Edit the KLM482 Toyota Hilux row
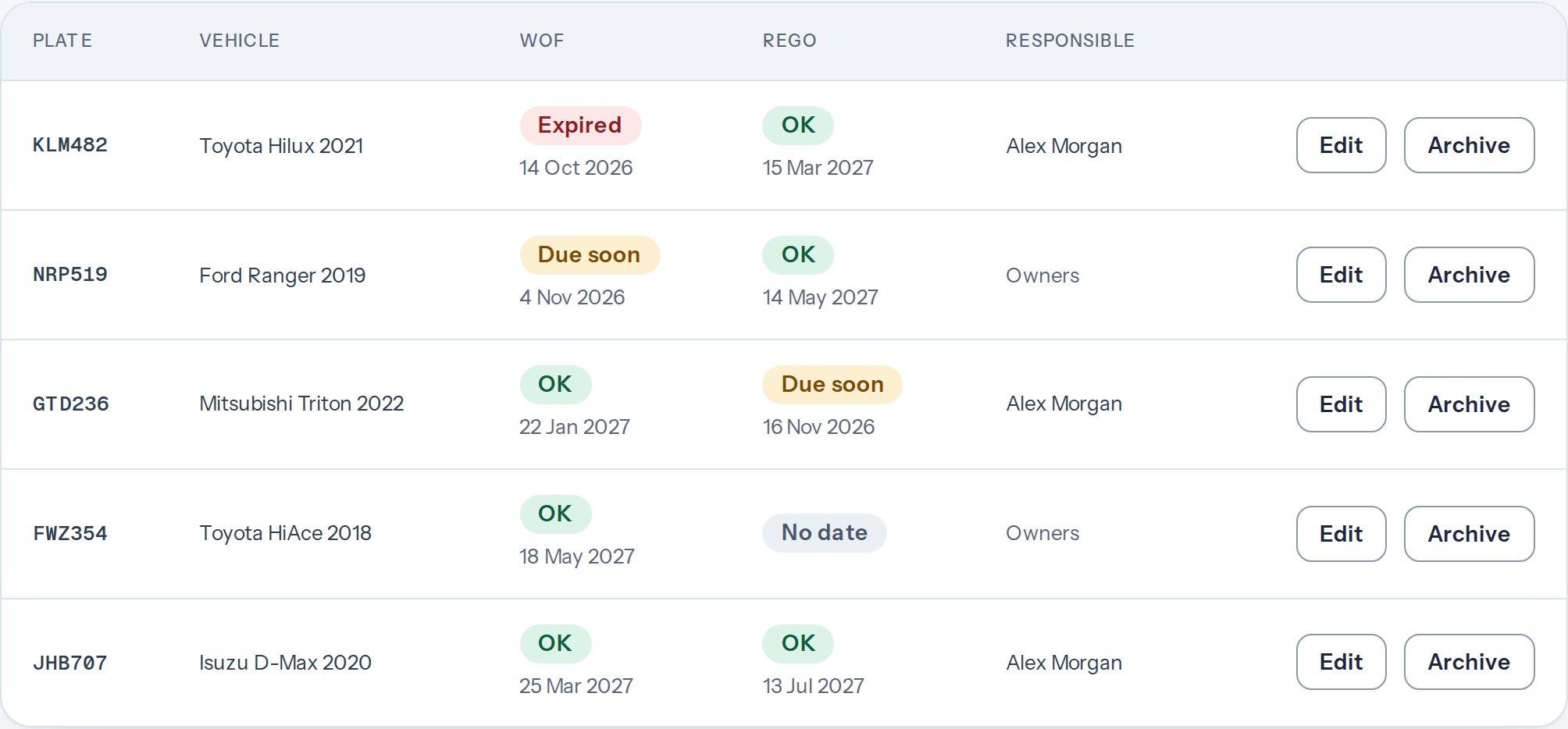 click(1341, 145)
